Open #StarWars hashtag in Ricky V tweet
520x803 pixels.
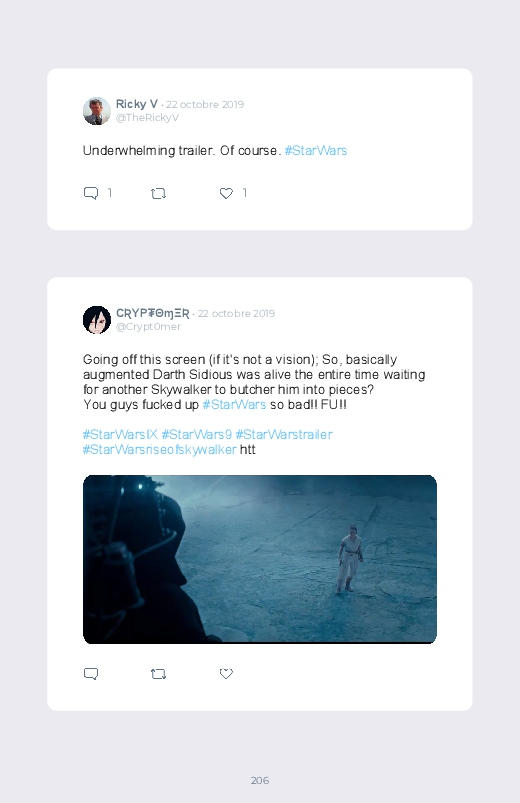(316, 151)
